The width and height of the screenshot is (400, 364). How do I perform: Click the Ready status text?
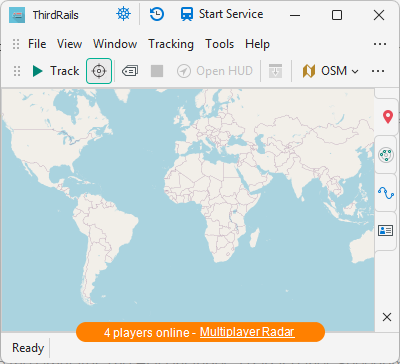(x=28, y=348)
